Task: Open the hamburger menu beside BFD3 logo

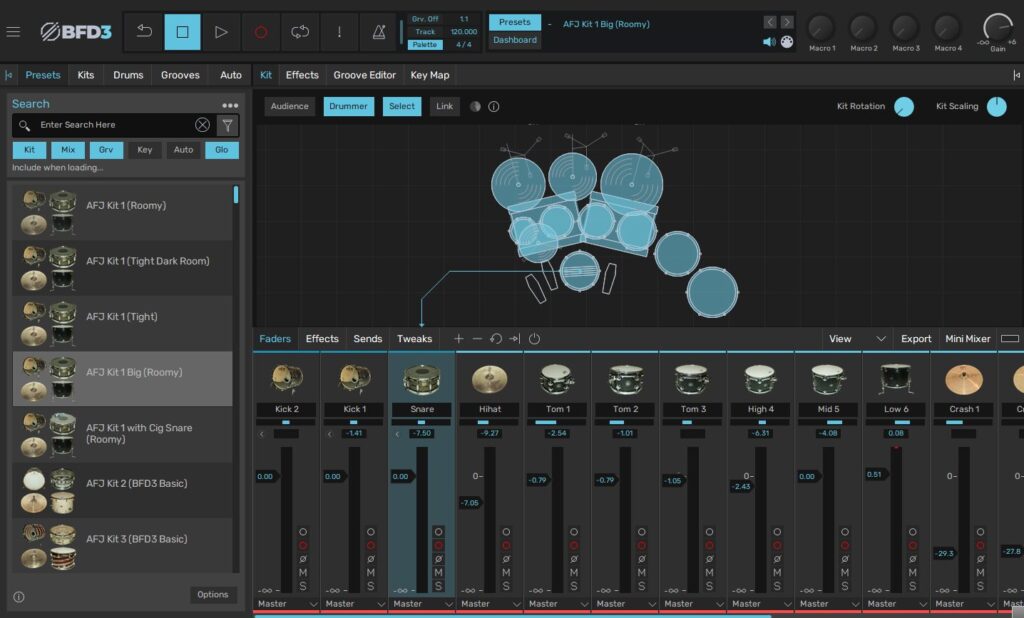Action: pyautogui.click(x=13, y=32)
